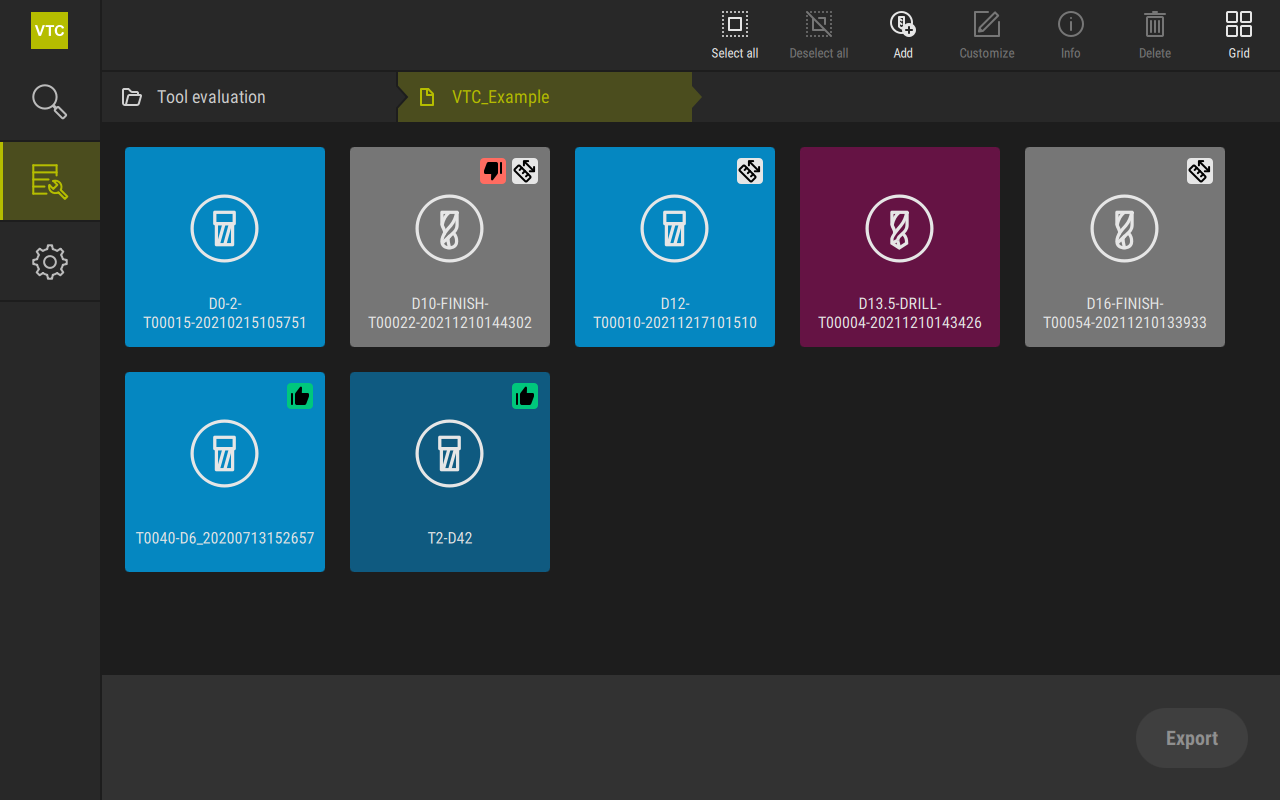Click the thumbs-down badge on D10-FINISH tile

(x=492, y=171)
